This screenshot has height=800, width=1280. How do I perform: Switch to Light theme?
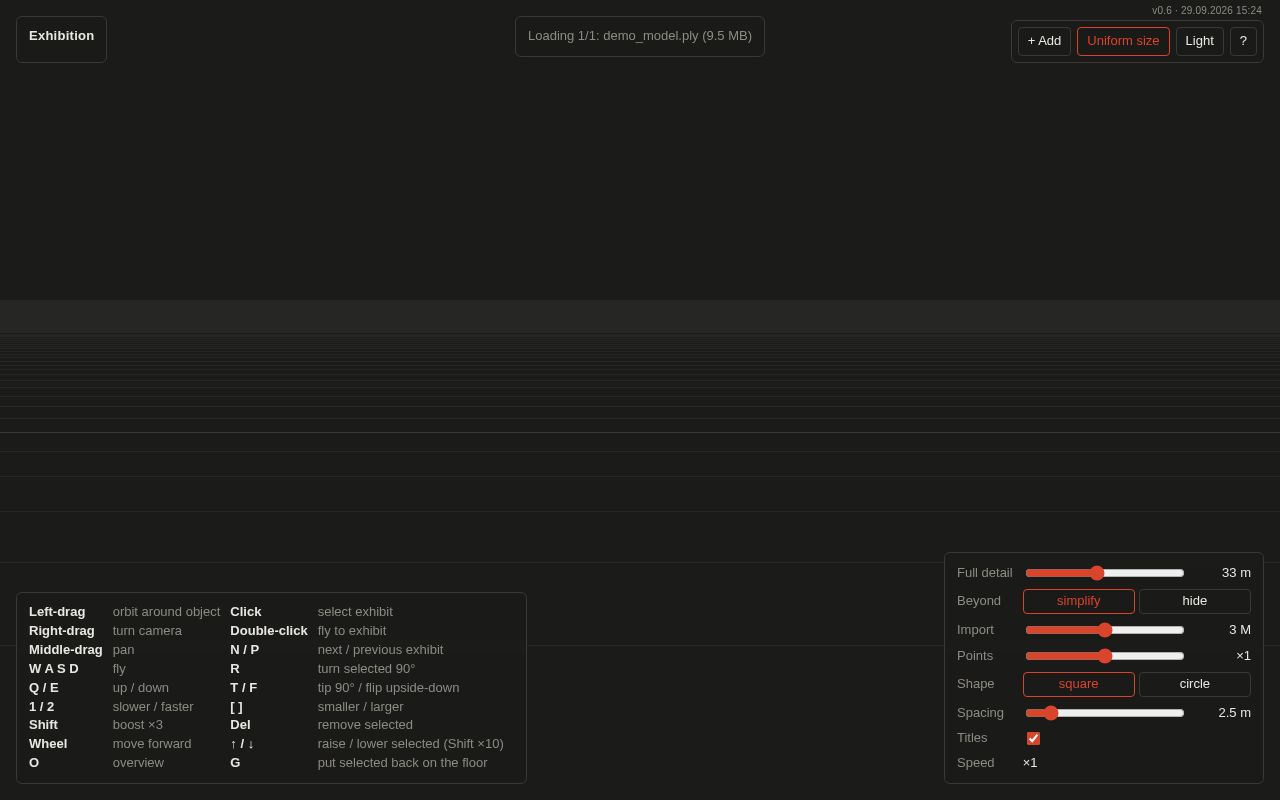pyautogui.click(x=1200, y=41)
